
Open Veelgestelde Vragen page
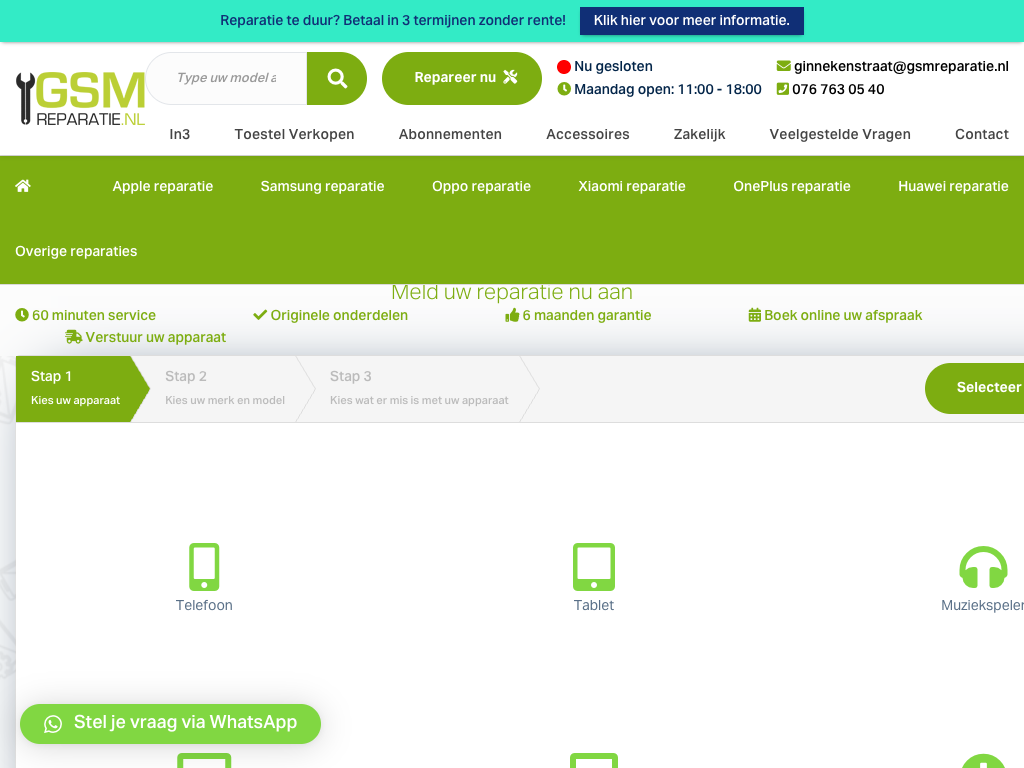[x=840, y=134]
